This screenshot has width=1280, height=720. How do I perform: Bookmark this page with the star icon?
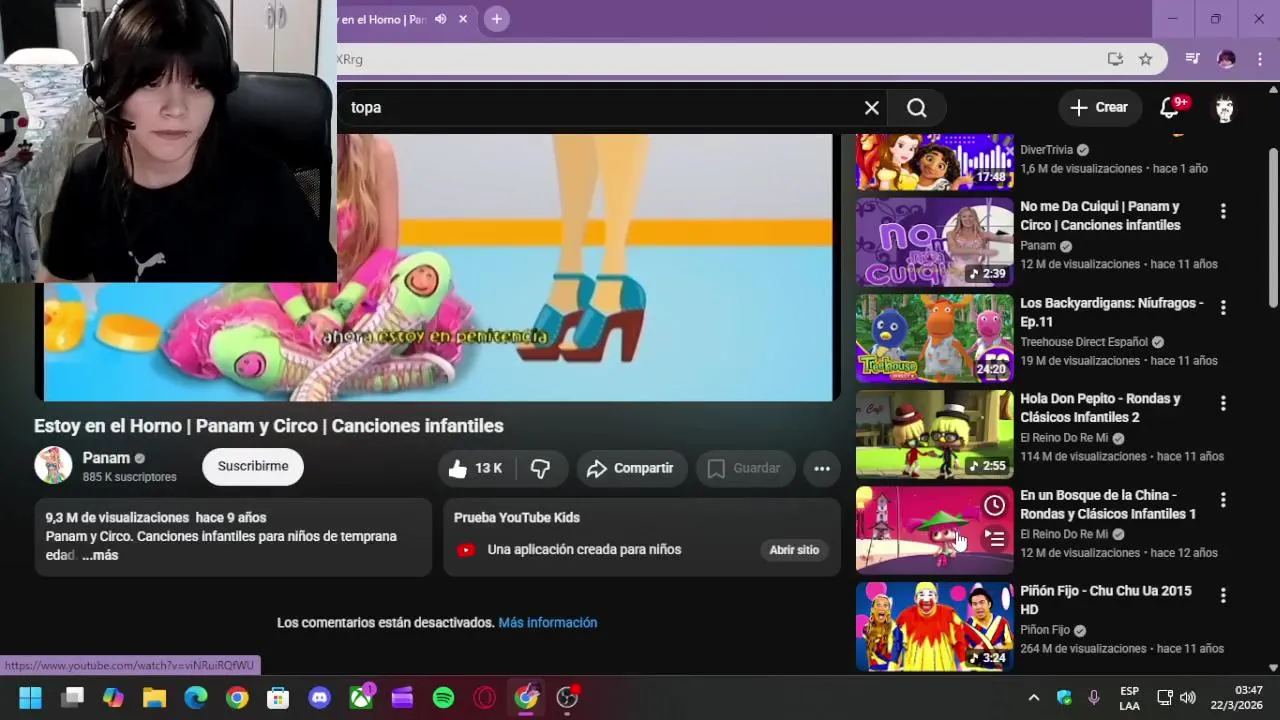1146,59
